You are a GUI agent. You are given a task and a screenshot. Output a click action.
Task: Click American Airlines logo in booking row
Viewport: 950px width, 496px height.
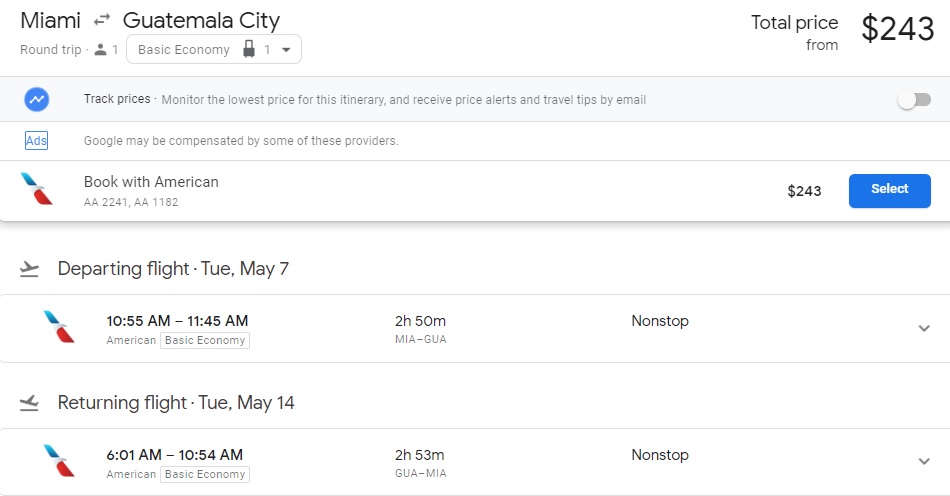tap(37, 189)
